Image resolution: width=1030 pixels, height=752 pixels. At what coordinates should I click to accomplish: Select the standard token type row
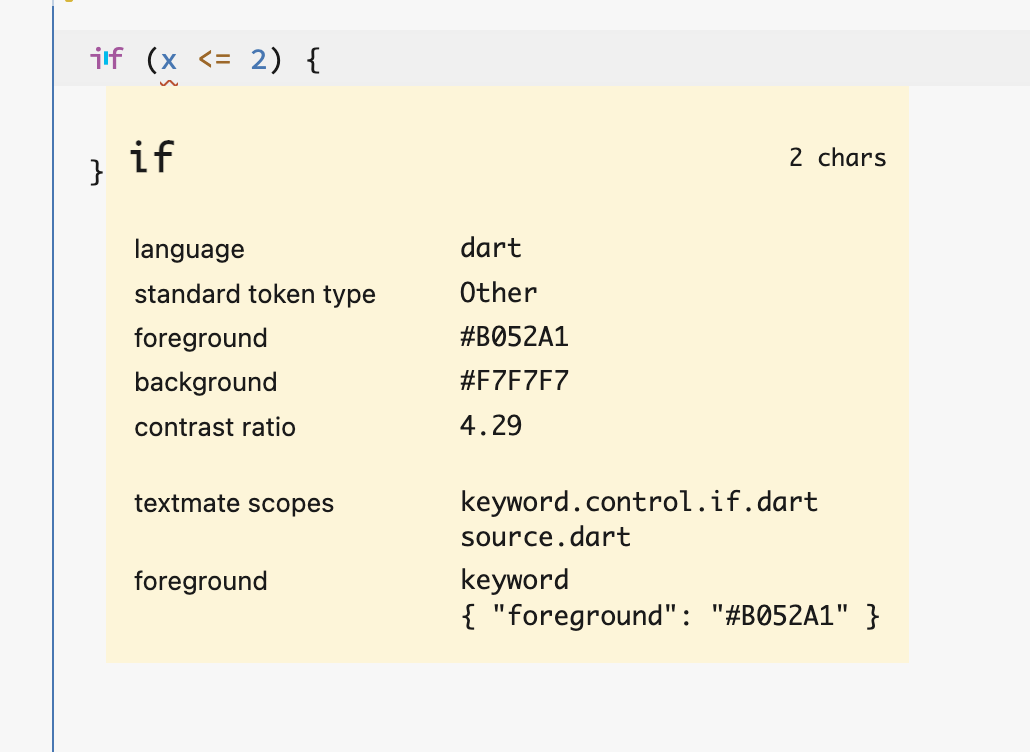click(255, 294)
